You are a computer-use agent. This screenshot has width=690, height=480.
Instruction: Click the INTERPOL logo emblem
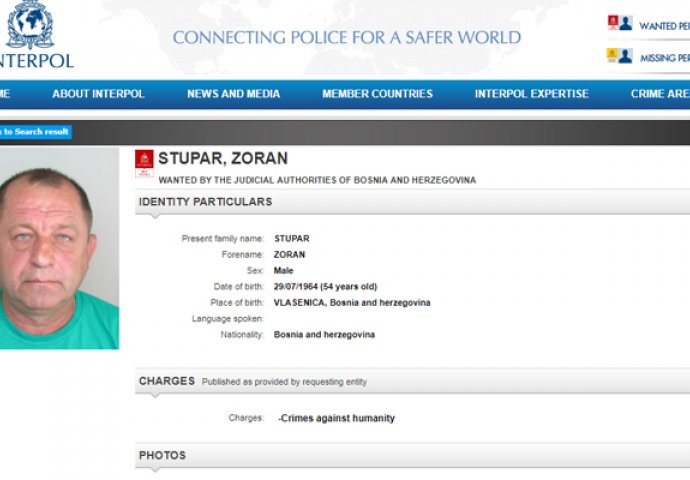(31, 25)
